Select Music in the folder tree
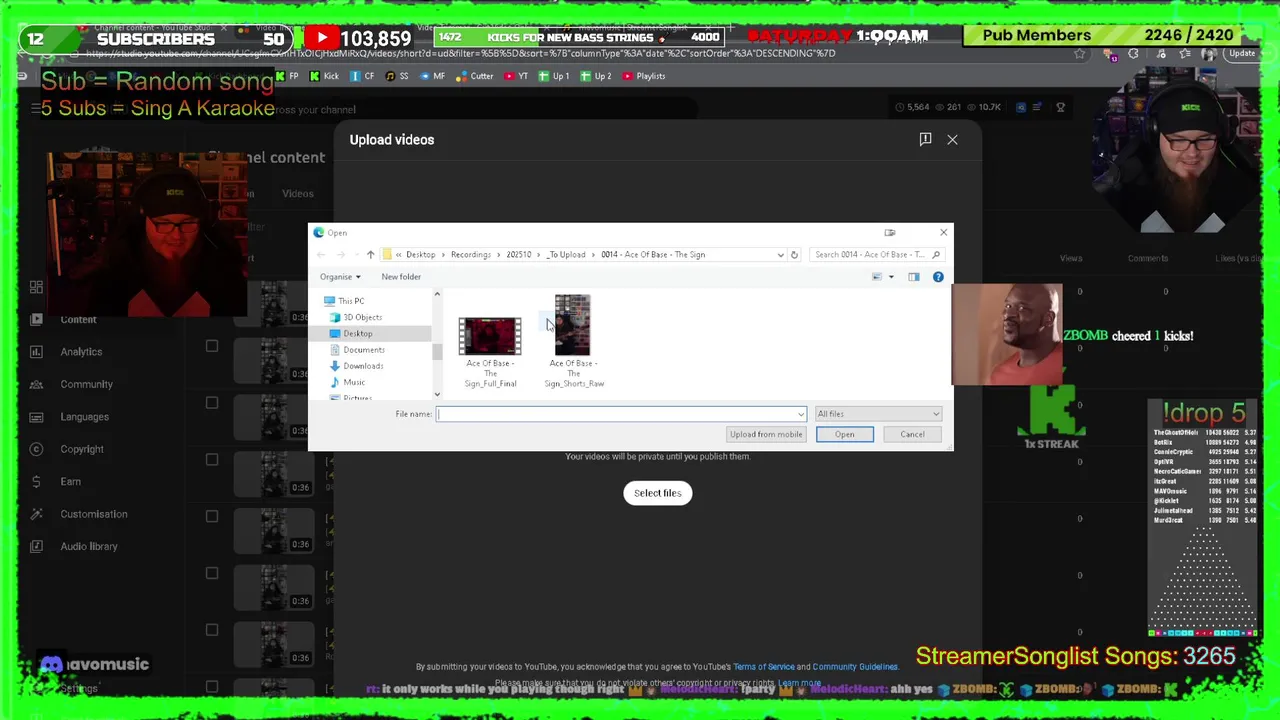The image size is (1280, 720). tap(347, 382)
